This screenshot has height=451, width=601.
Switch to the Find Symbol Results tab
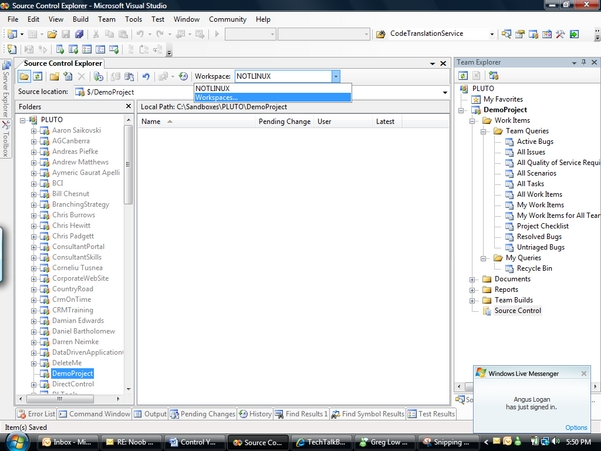point(368,414)
